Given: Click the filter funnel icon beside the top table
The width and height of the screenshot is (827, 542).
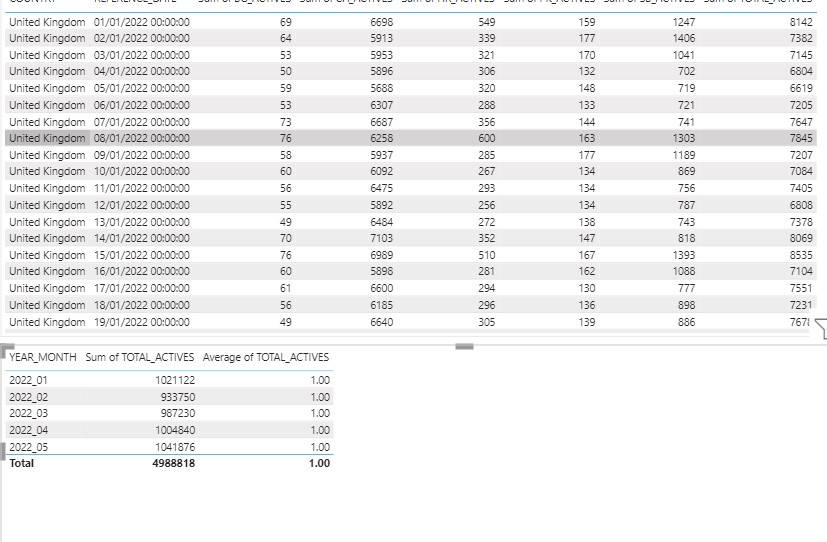Looking at the screenshot, I should [822, 328].
